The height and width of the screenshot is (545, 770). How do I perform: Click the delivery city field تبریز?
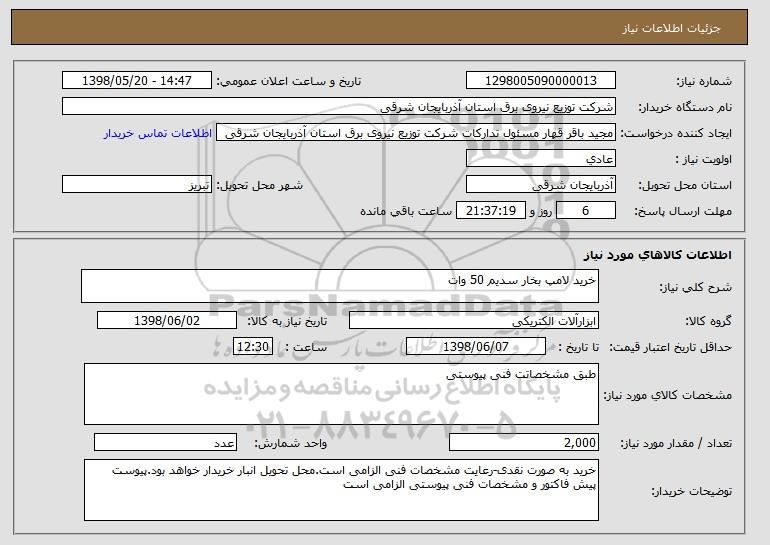pos(137,185)
